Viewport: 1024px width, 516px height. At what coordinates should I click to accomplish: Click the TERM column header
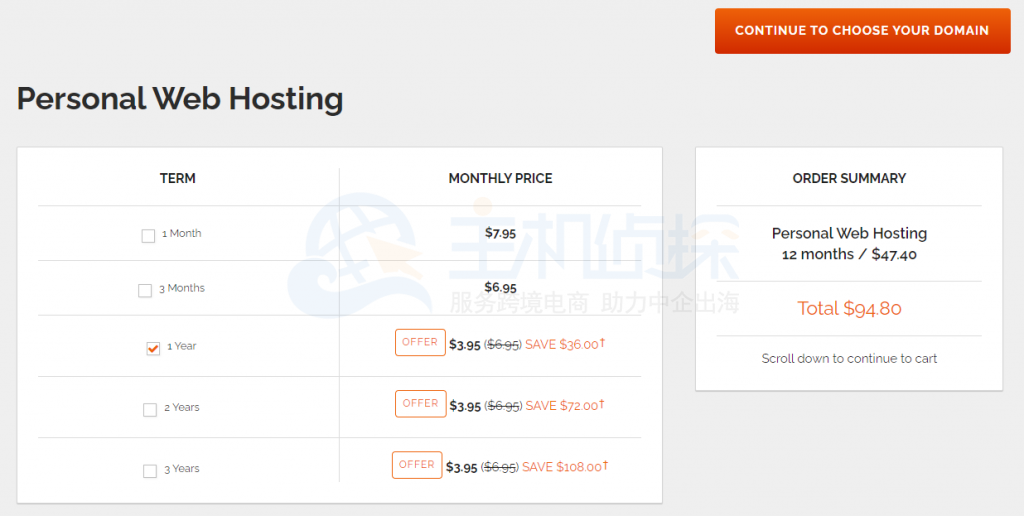(178, 178)
